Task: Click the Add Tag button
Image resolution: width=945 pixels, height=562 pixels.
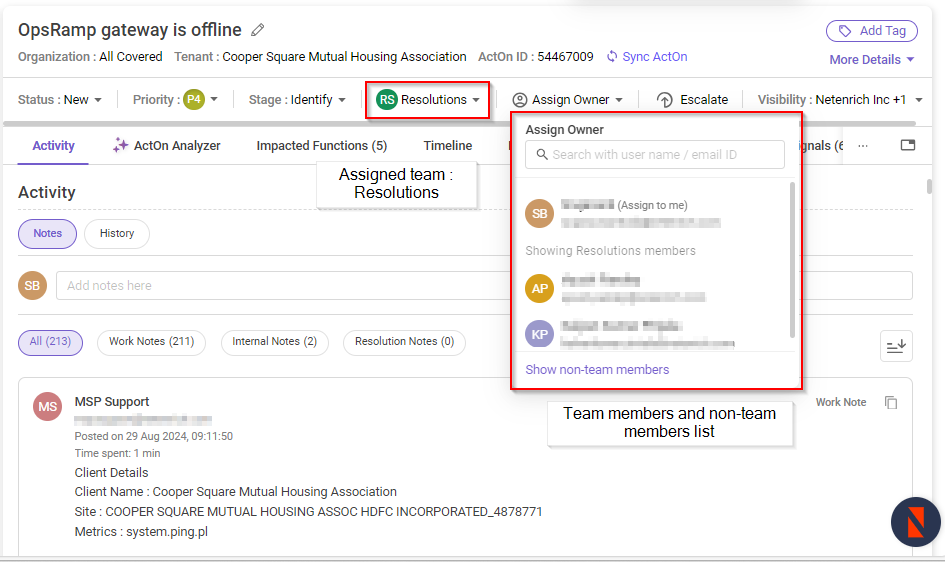Action: click(871, 31)
